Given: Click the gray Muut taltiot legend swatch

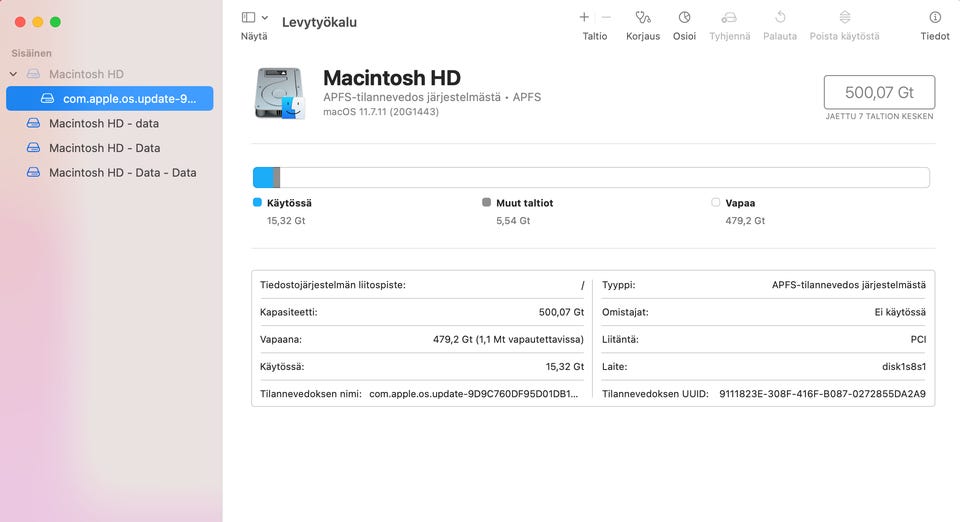Looking at the screenshot, I should click(486, 203).
